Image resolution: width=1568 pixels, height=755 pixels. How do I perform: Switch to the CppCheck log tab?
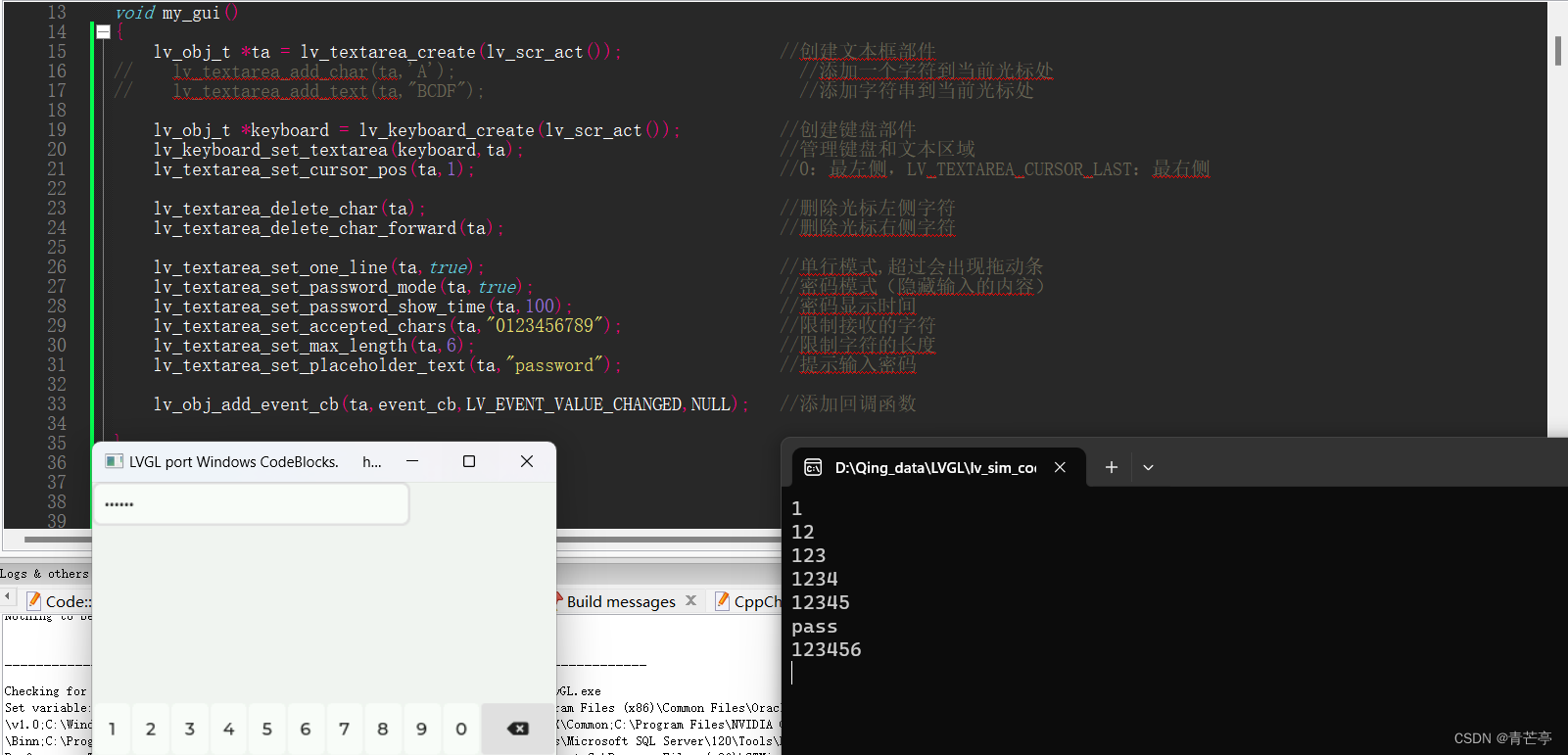click(x=747, y=601)
